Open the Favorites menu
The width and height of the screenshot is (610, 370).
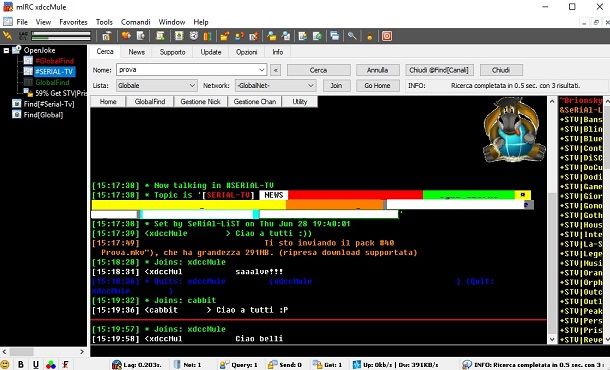click(x=73, y=22)
